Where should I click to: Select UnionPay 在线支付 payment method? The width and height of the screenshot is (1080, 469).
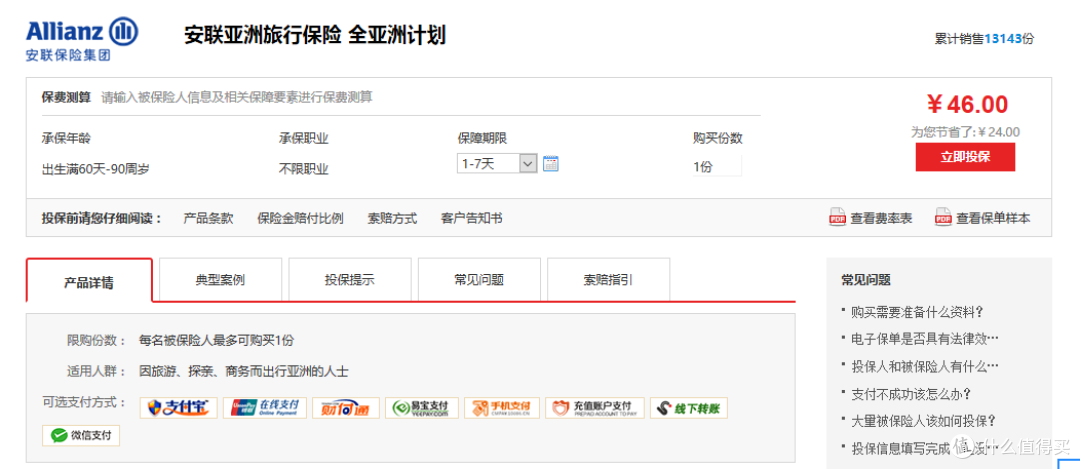264,408
